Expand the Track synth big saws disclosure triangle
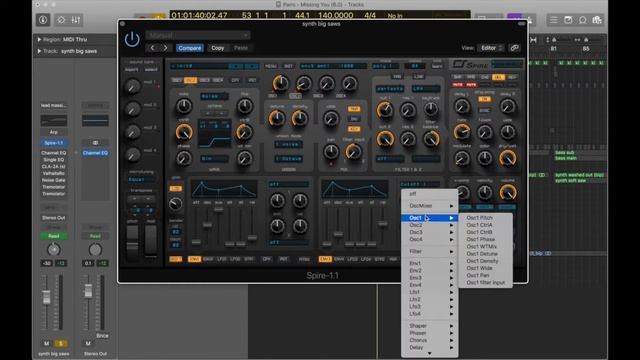The width and height of the screenshot is (640, 360). point(39,51)
